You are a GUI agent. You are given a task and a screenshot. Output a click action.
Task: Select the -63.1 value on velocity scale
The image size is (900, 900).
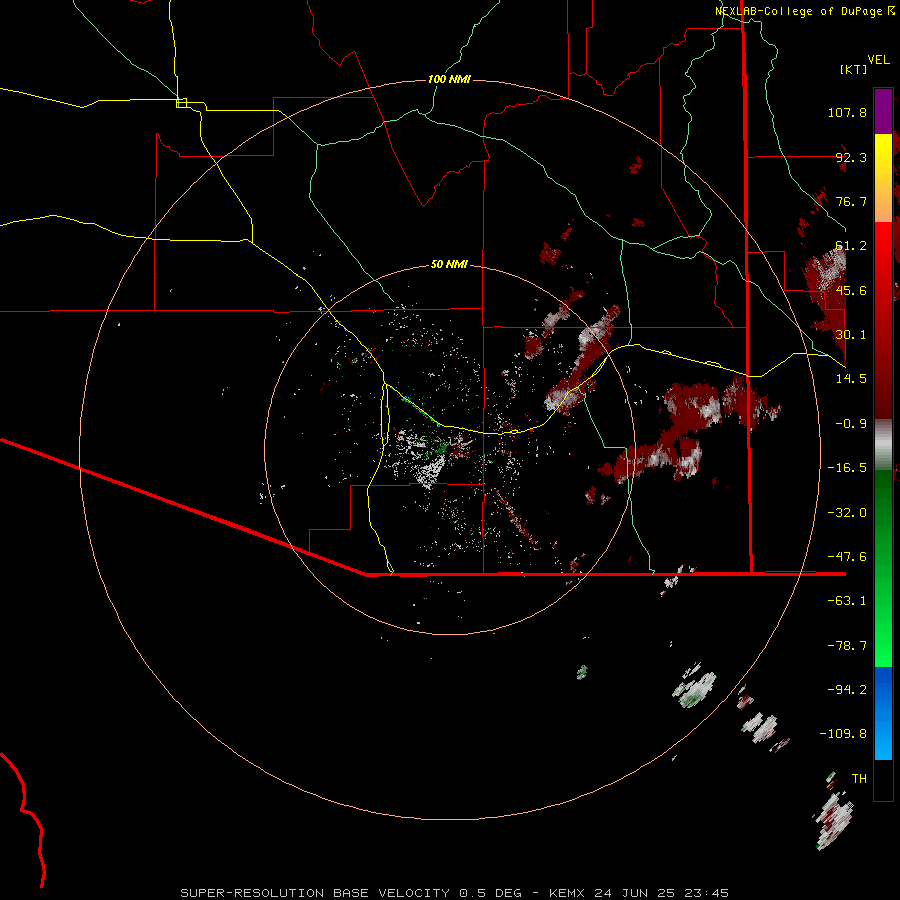tap(847, 601)
